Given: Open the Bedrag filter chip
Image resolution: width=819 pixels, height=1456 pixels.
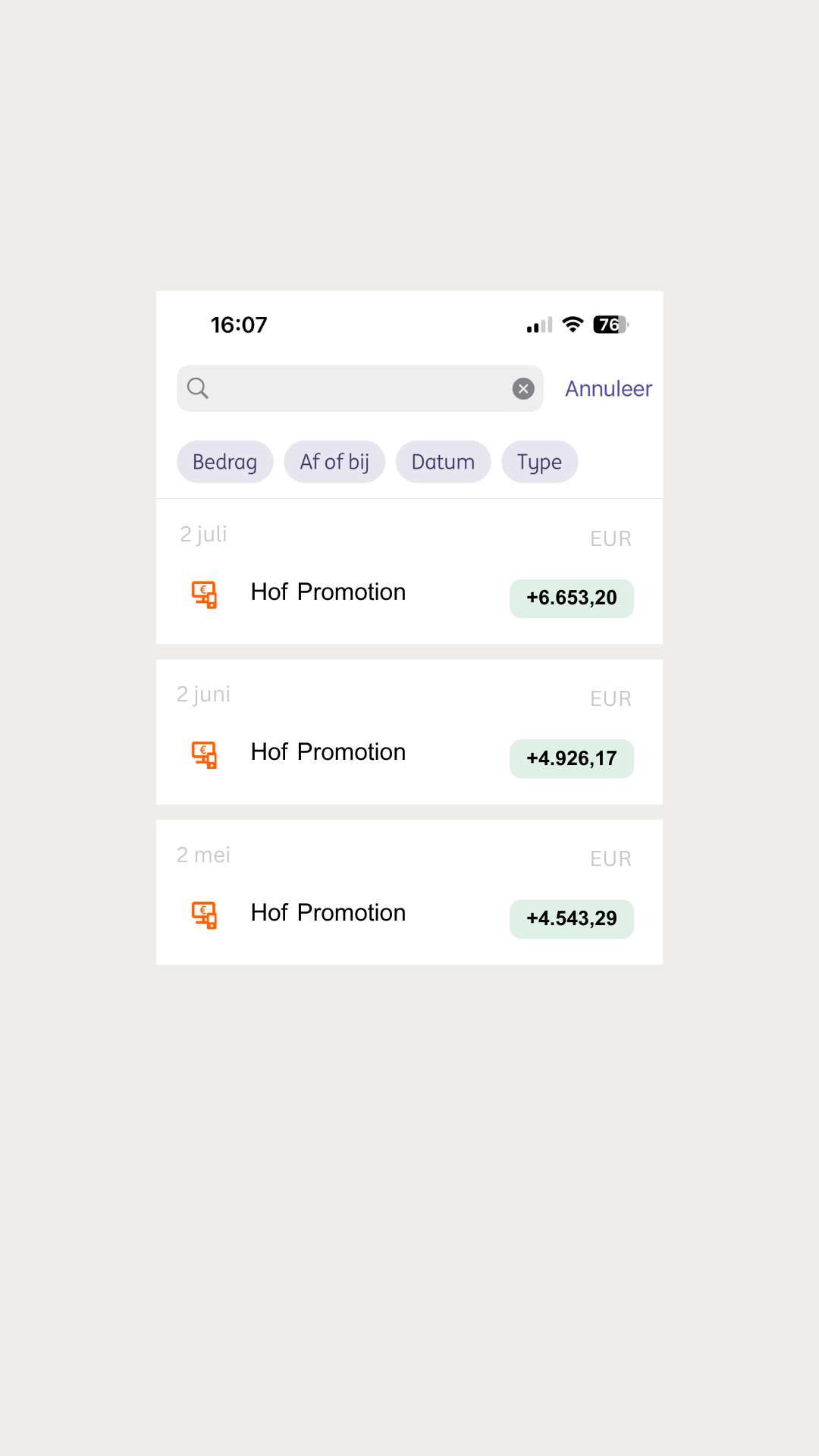Looking at the screenshot, I should (x=225, y=462).
